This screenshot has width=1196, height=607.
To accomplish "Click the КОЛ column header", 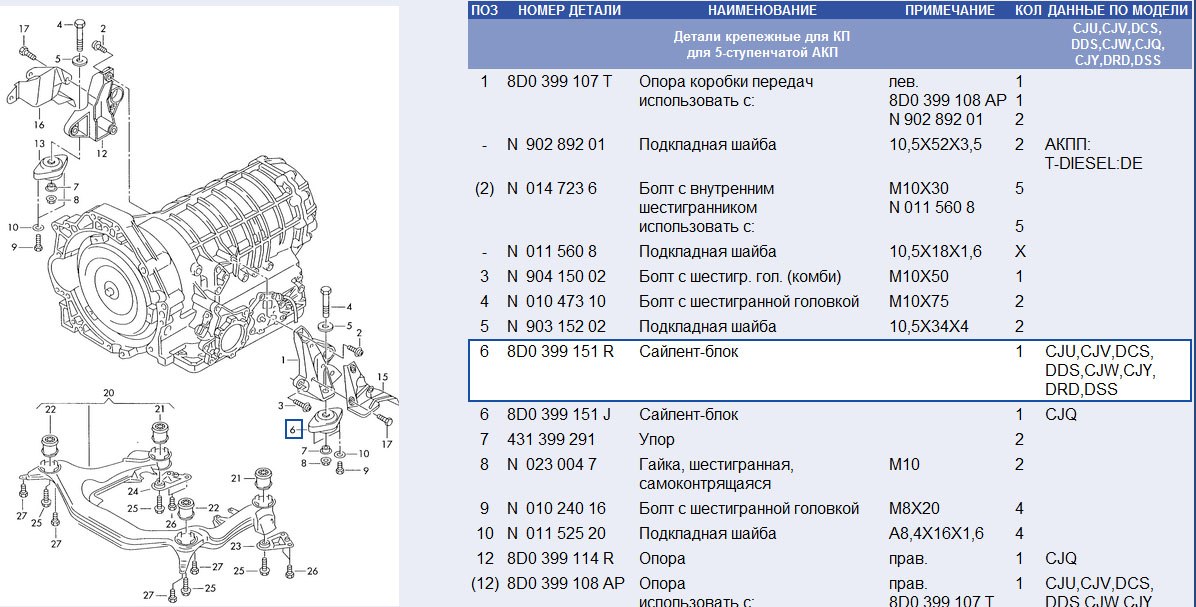I will pos(1028,10).
